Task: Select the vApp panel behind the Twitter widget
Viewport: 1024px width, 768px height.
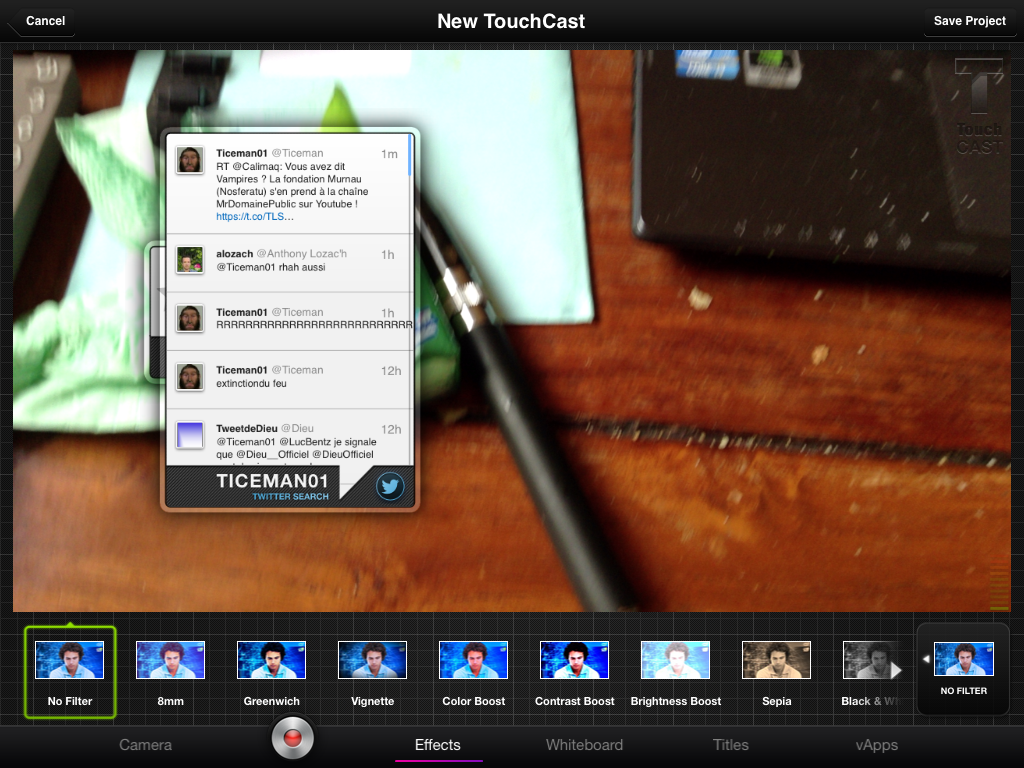Action: pos(154,312)
